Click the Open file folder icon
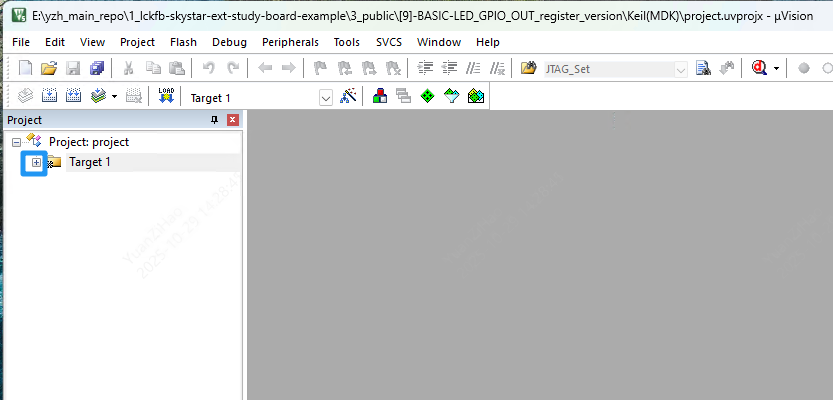The height and width of the screenshot is (400, 833). click(49, 68)
